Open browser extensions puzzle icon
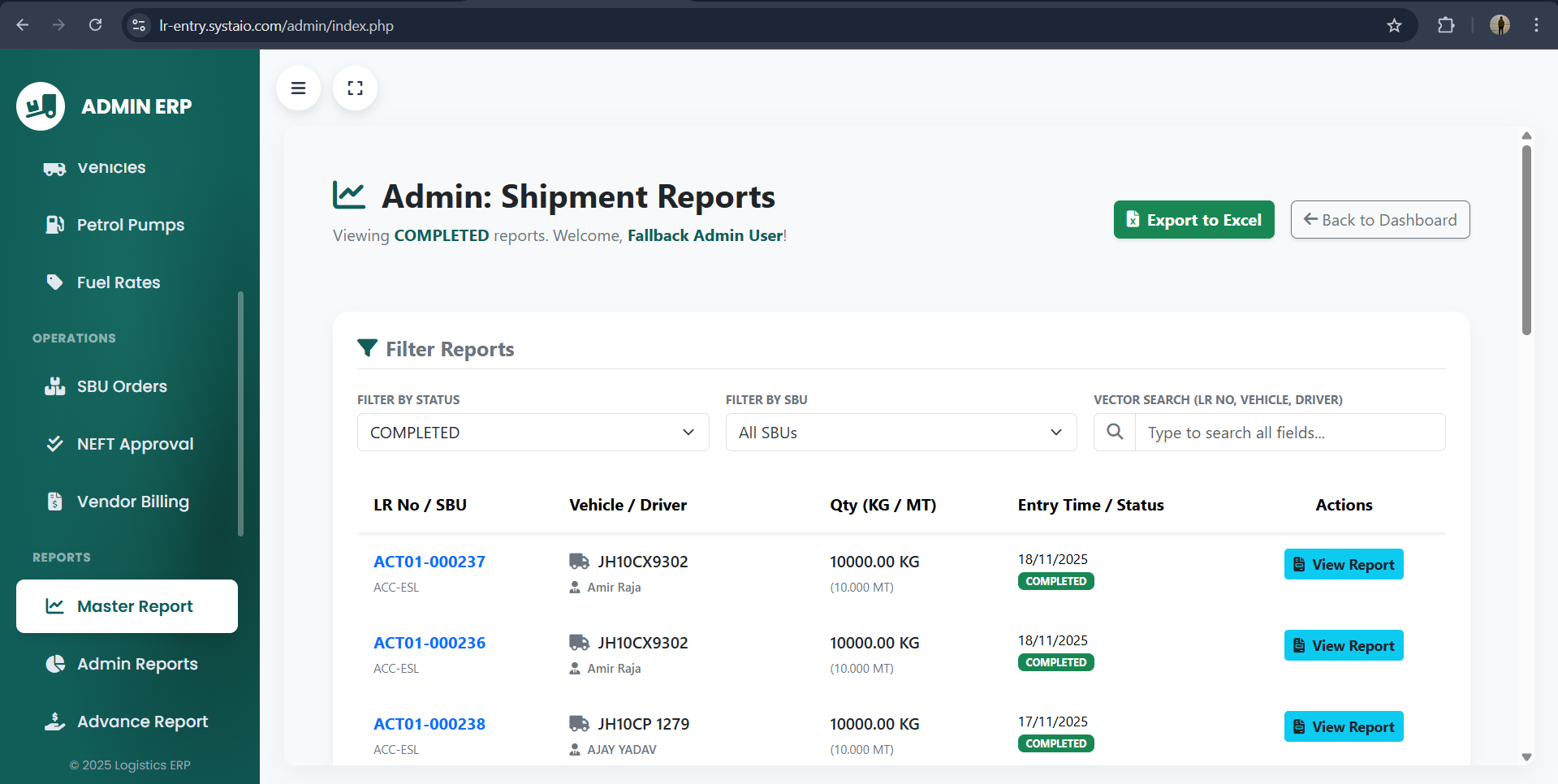Screen dimensions: 1558x784 [x=1445, y=25]
